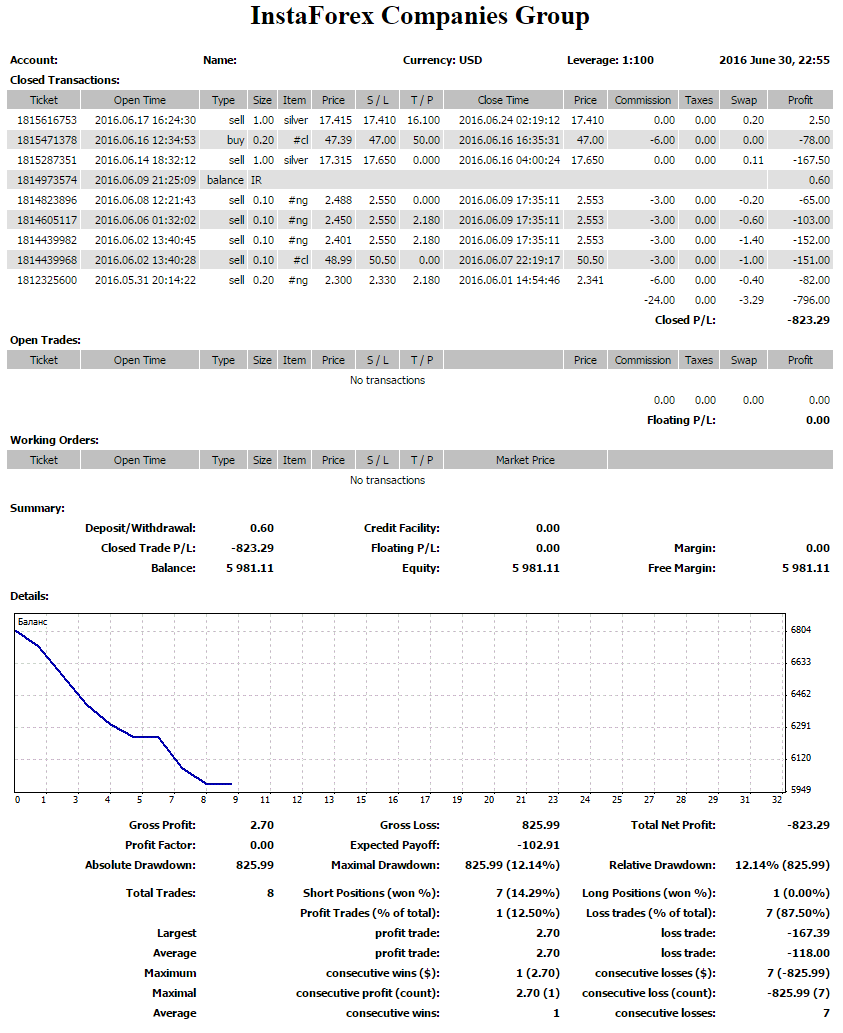
Task: Click the total commission "-24.00"
Action: click(x=659, y=300)
